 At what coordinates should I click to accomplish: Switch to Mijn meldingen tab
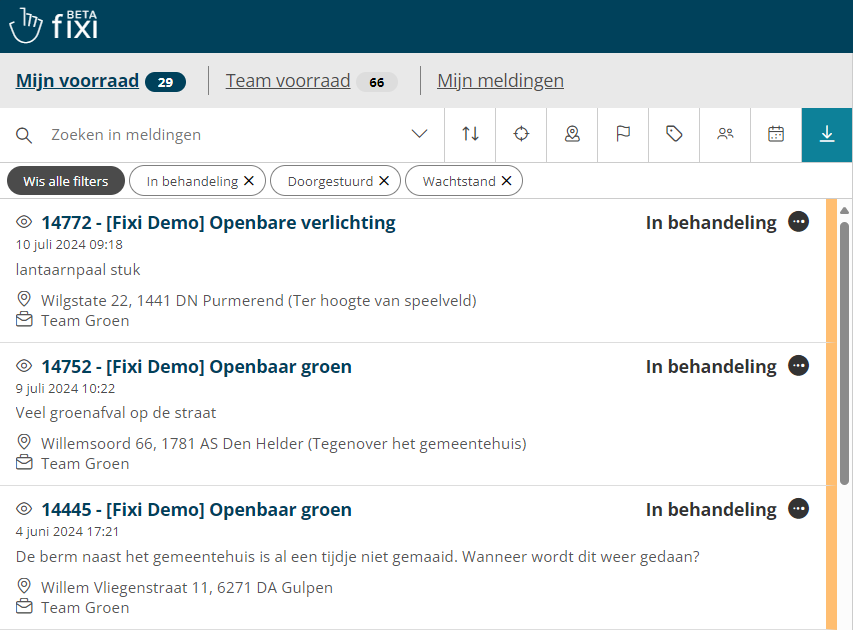(x=500, y=81)
